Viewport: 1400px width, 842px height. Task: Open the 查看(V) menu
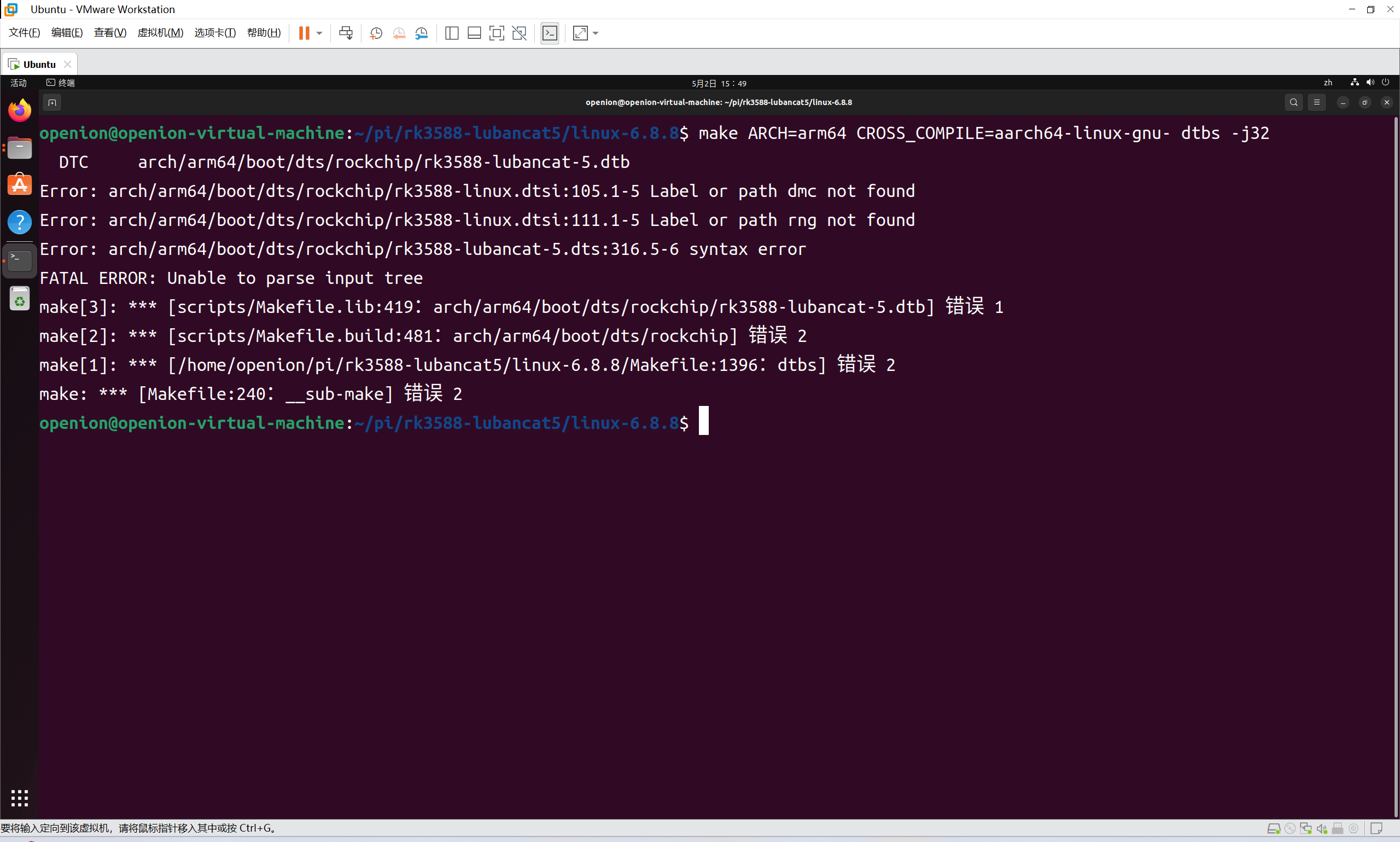click(x=110, y=33)
